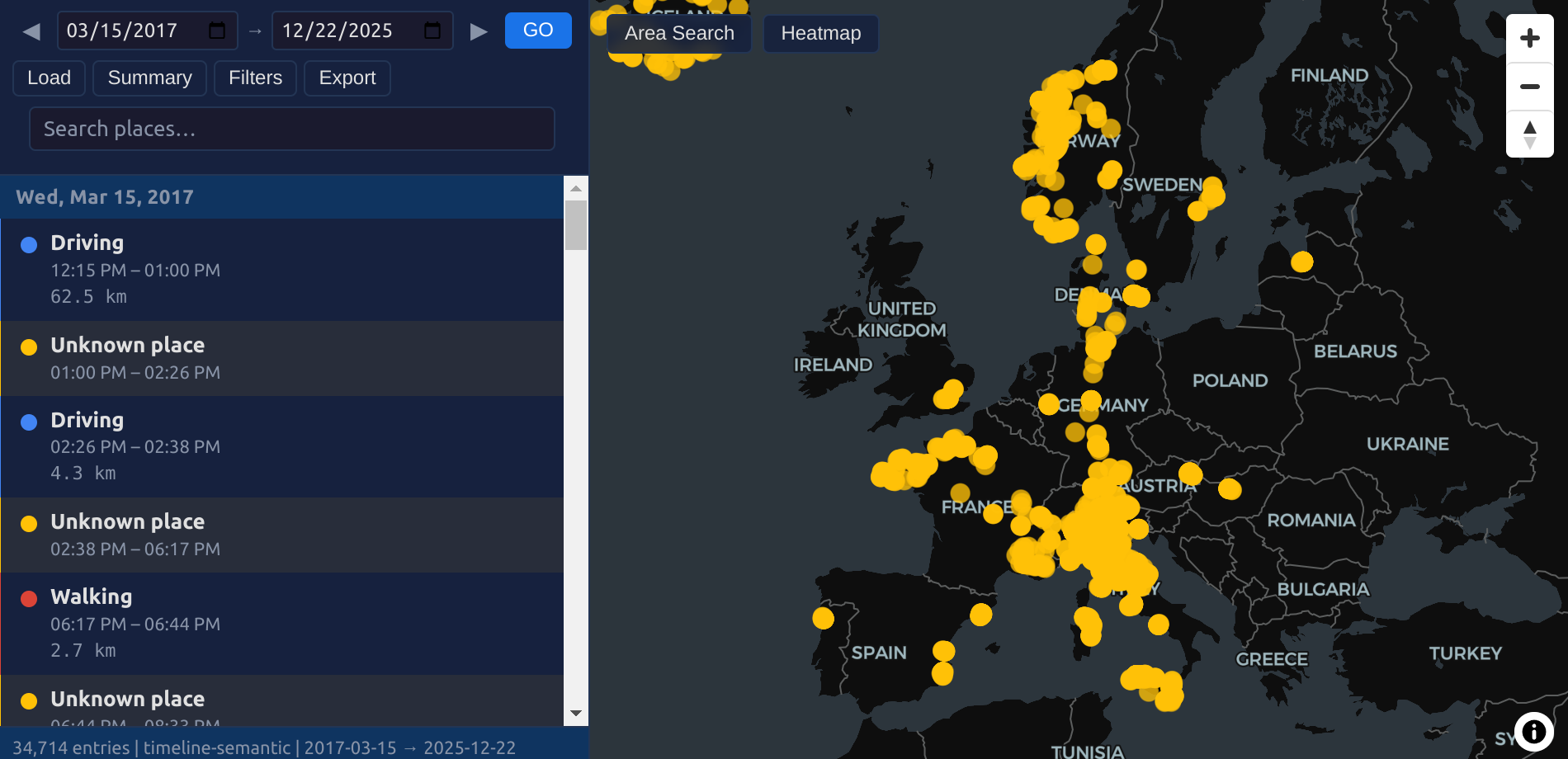Open the start date calendar picker icon
1568x759 pixels.
point(217,31)
